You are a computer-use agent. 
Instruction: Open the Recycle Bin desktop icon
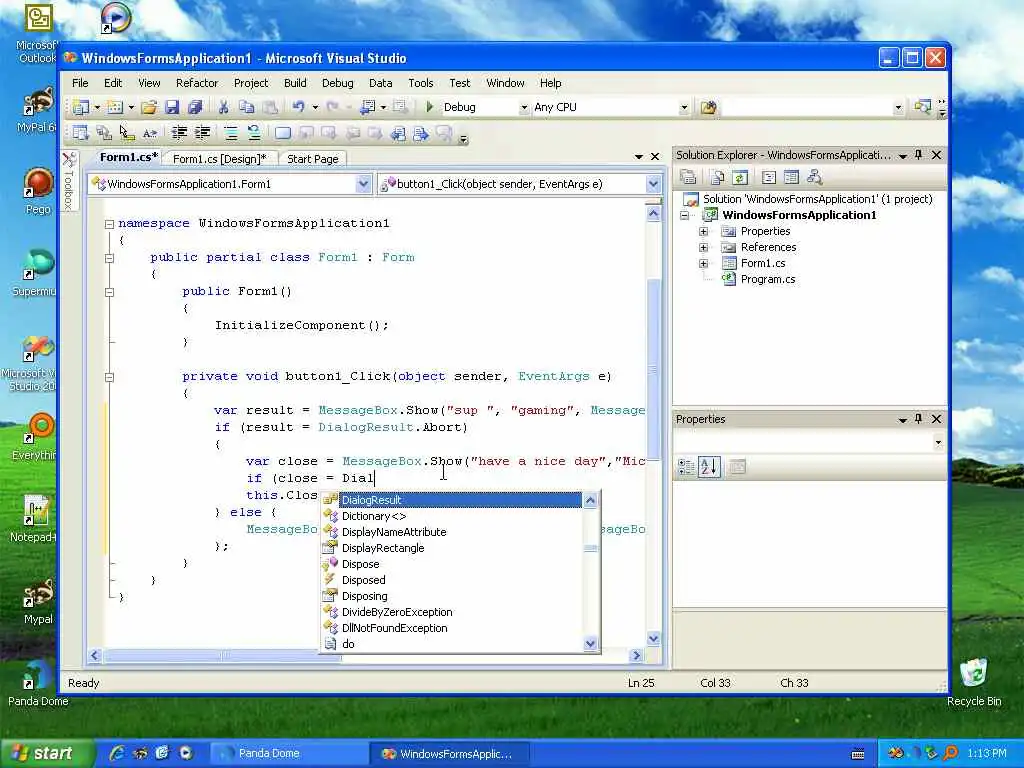(974, 682)
